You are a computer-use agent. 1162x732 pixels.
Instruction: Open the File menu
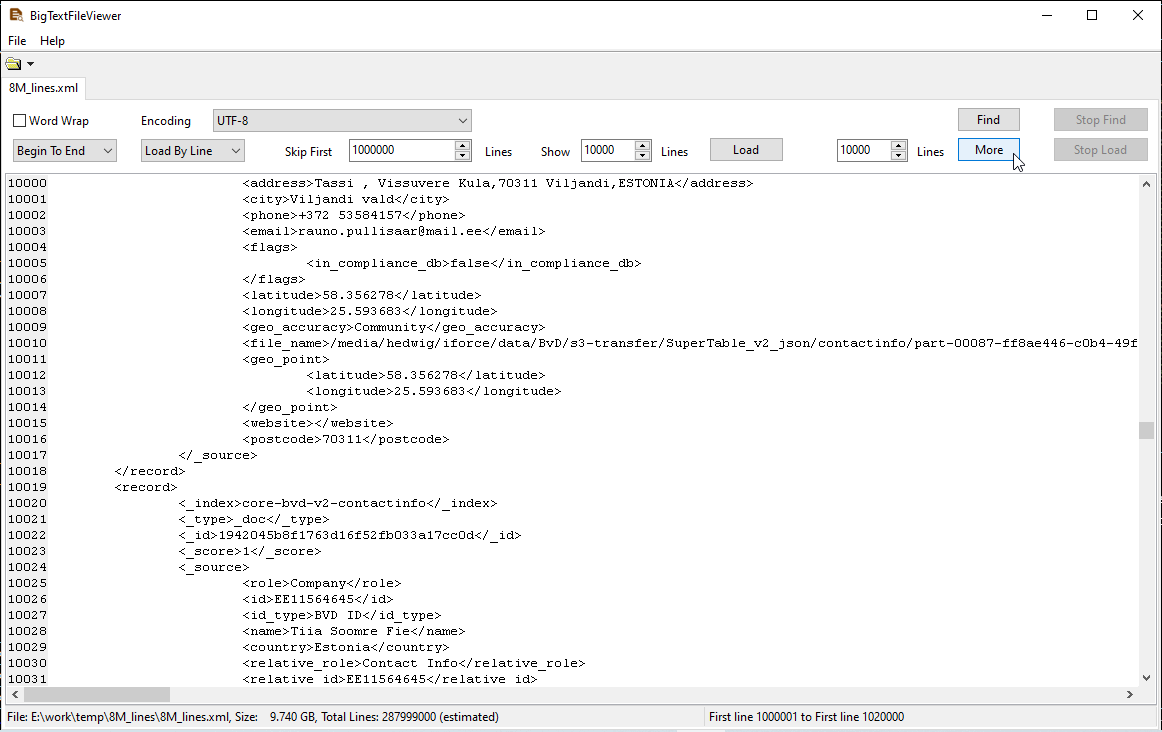[17, 41]
